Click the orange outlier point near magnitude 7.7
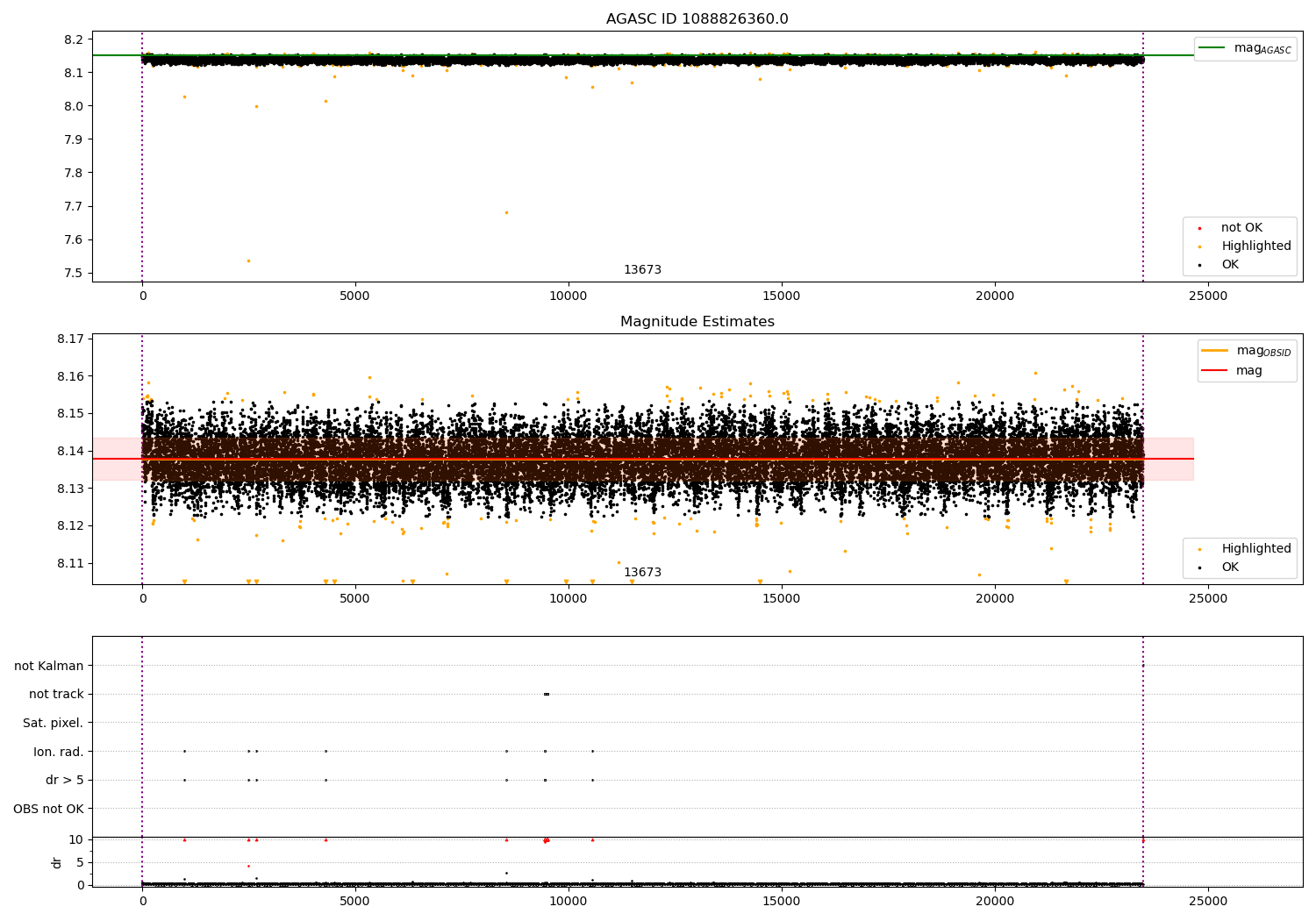This screenshot has height=921, width=1316. 506,212
